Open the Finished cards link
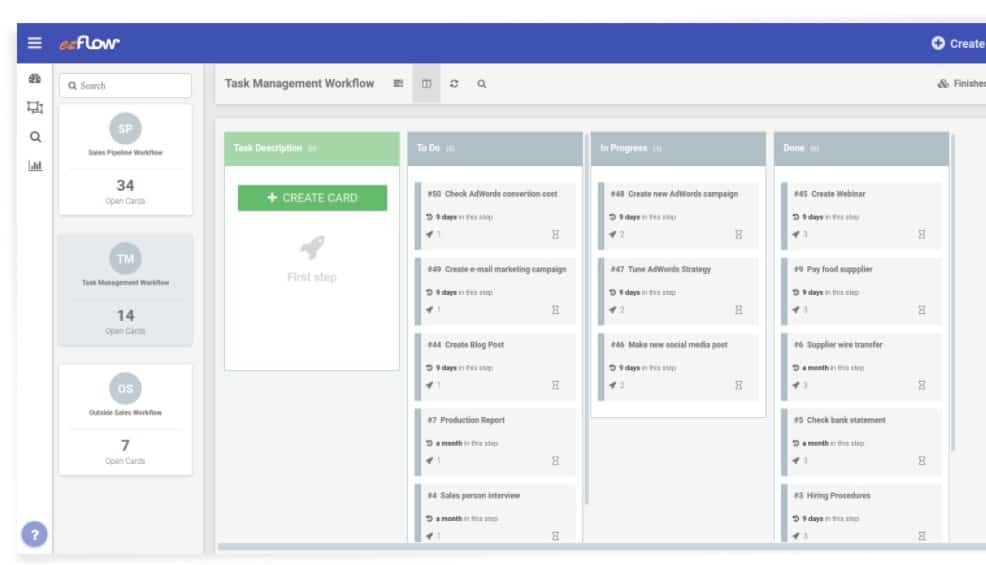 pyautogui.click(x=961, y=84)
